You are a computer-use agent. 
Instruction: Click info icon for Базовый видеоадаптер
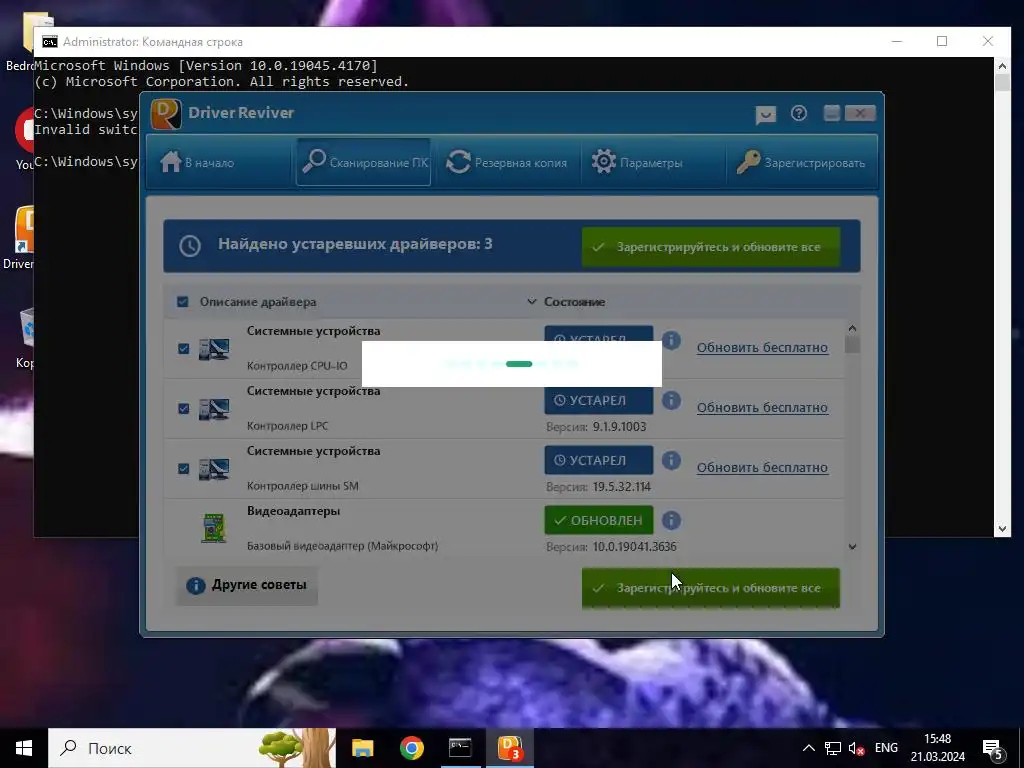tap(671, 520)
